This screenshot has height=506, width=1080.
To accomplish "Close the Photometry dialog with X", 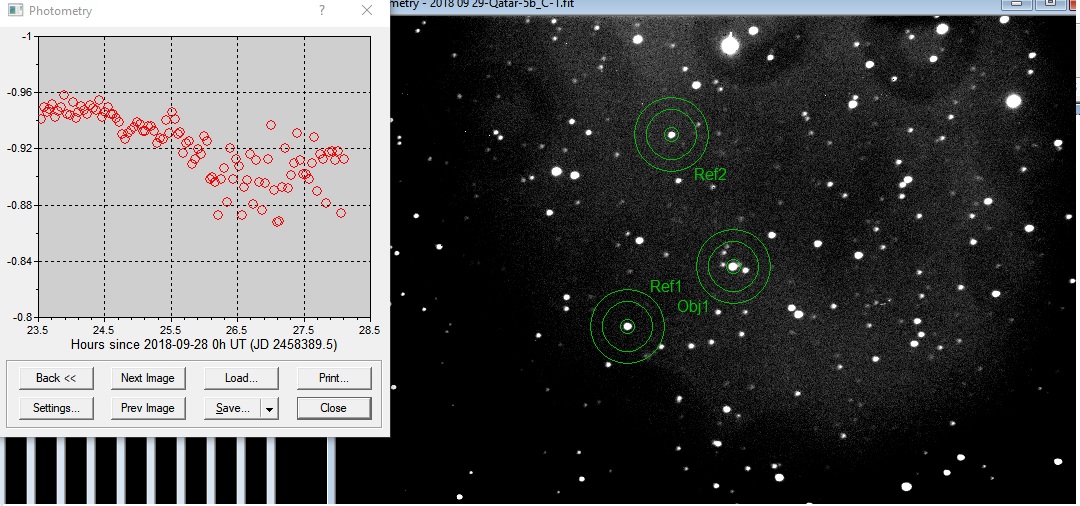I will coord(367,11).
